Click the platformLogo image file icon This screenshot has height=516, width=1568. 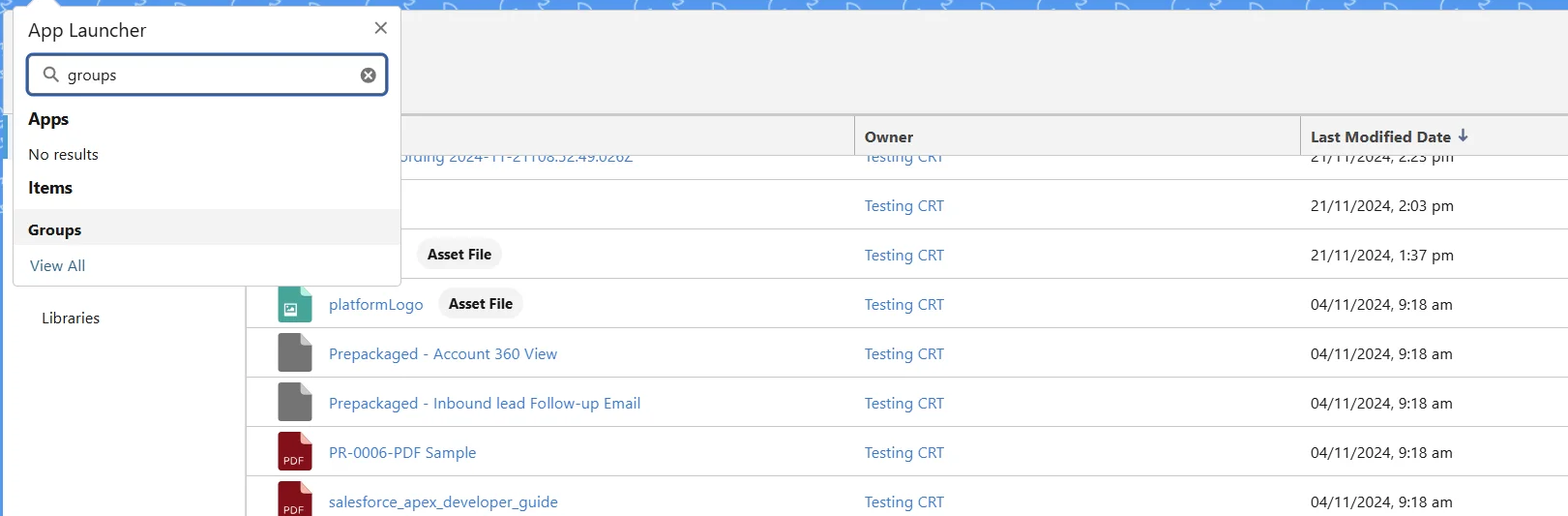pyautogui.click(x=294, y=304)
